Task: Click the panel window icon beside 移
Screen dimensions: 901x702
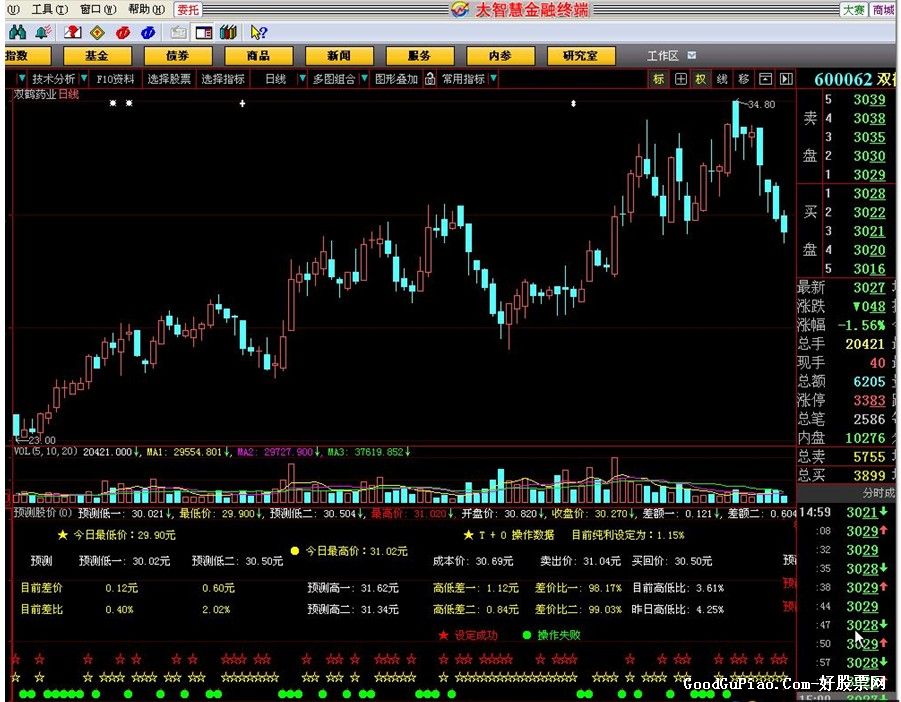Action: click(x=765, y=79)
